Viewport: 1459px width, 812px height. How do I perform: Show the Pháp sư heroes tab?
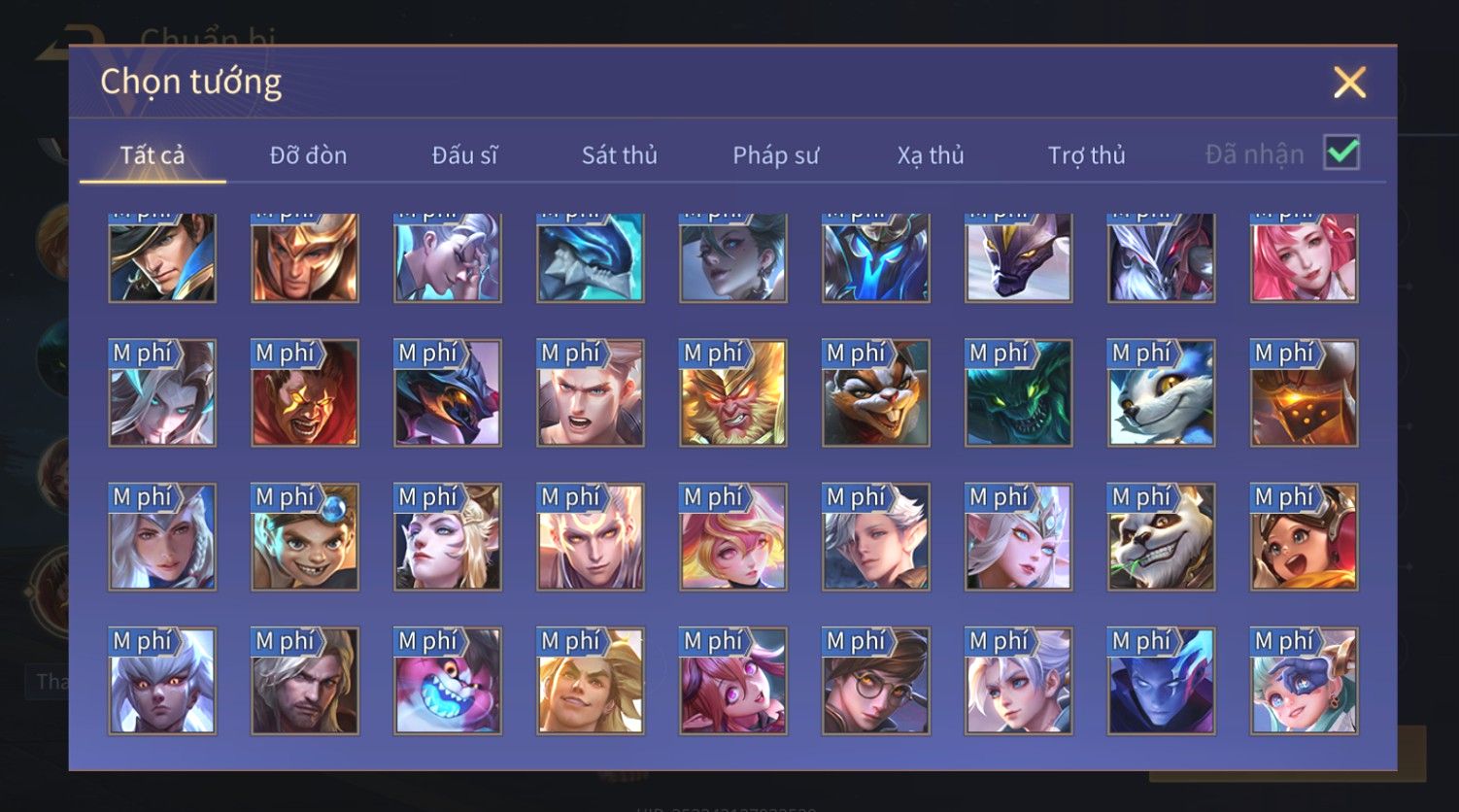tap(776, 155)
